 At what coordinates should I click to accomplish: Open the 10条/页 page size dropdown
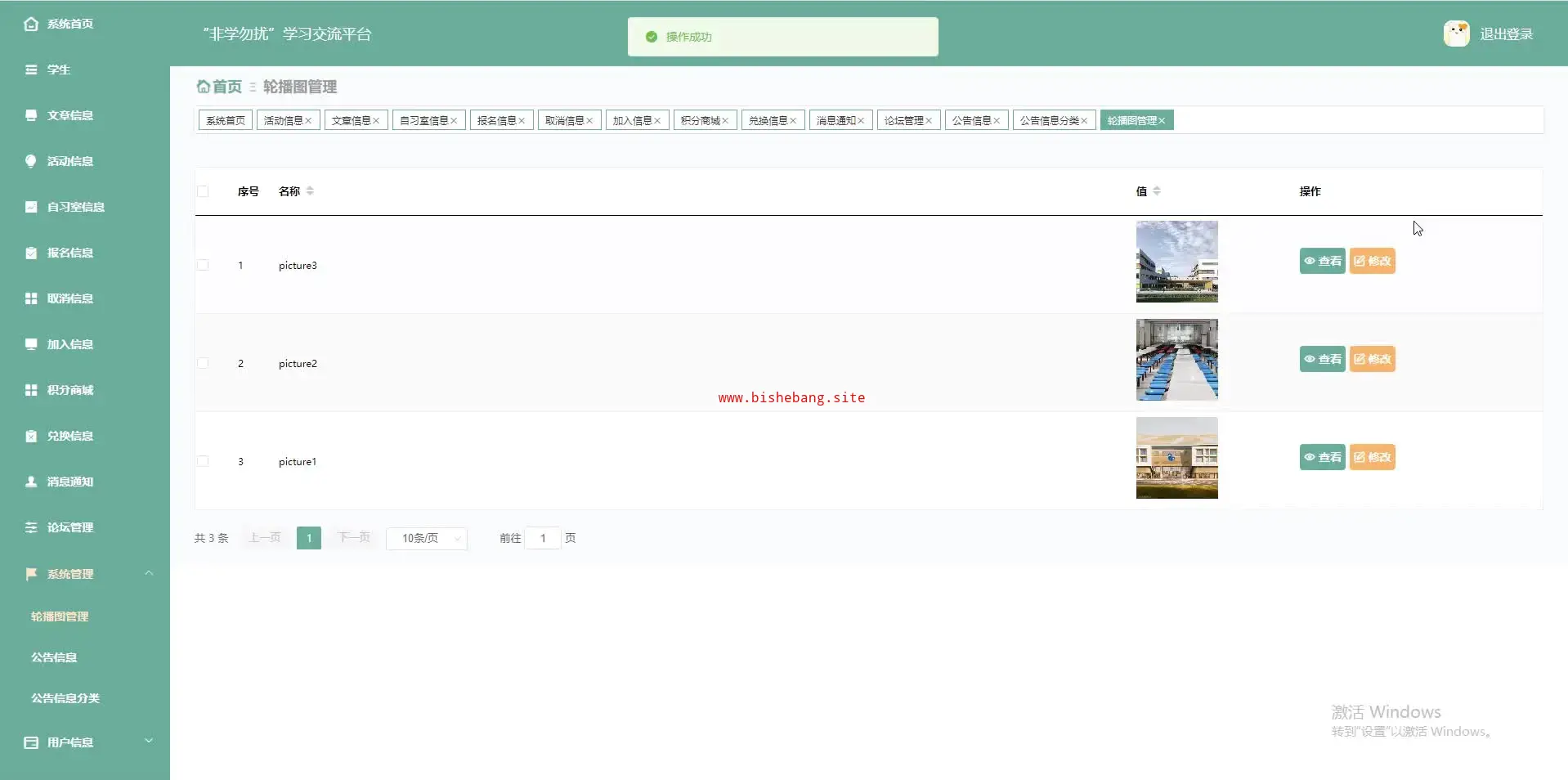pos(427,538)
